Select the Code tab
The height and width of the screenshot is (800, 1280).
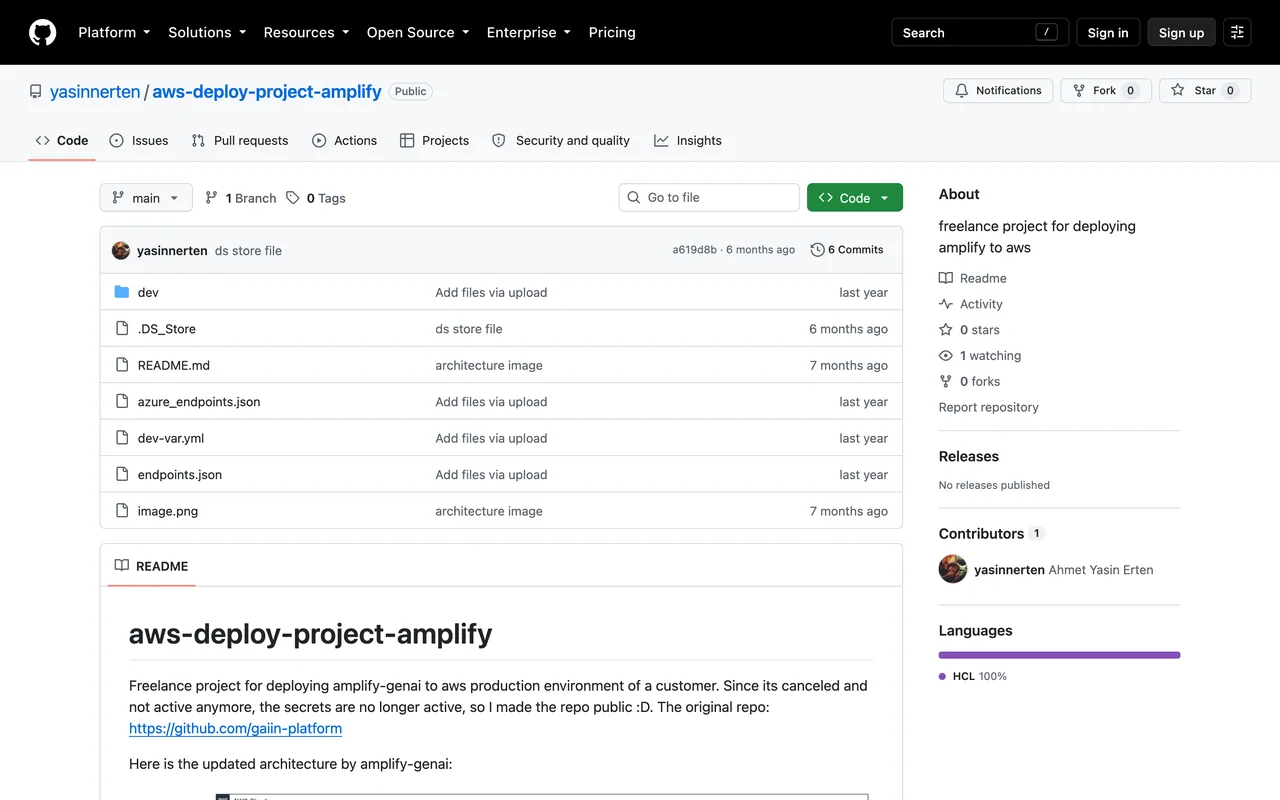coord(62,141)
